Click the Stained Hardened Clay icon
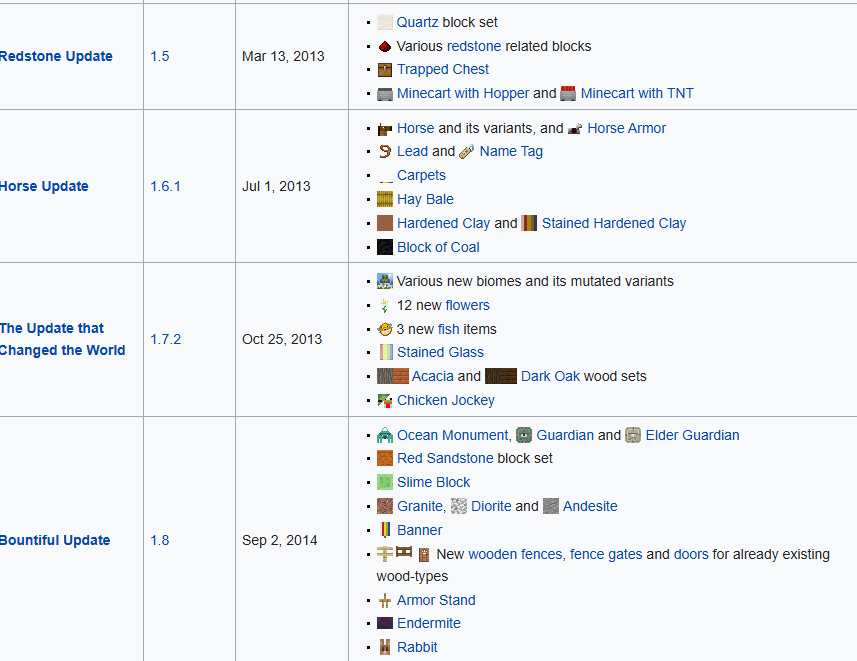The height and width of the screenshot is (661, 857). 529,223
